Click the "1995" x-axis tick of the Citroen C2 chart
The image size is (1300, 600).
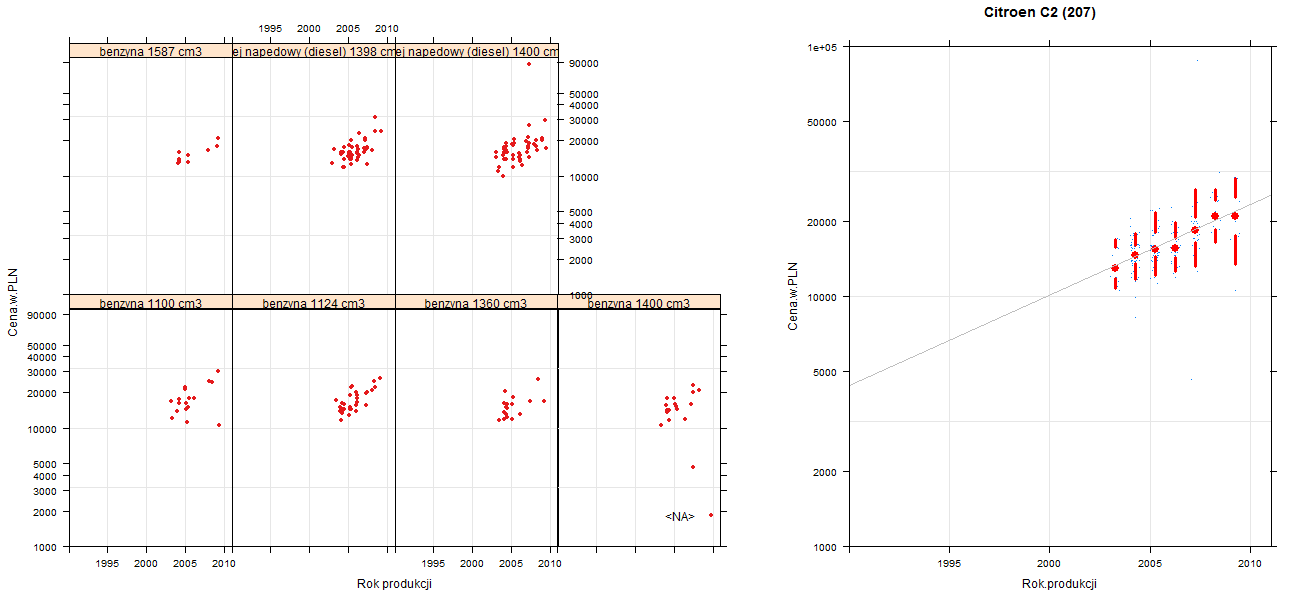pos(949,564)
